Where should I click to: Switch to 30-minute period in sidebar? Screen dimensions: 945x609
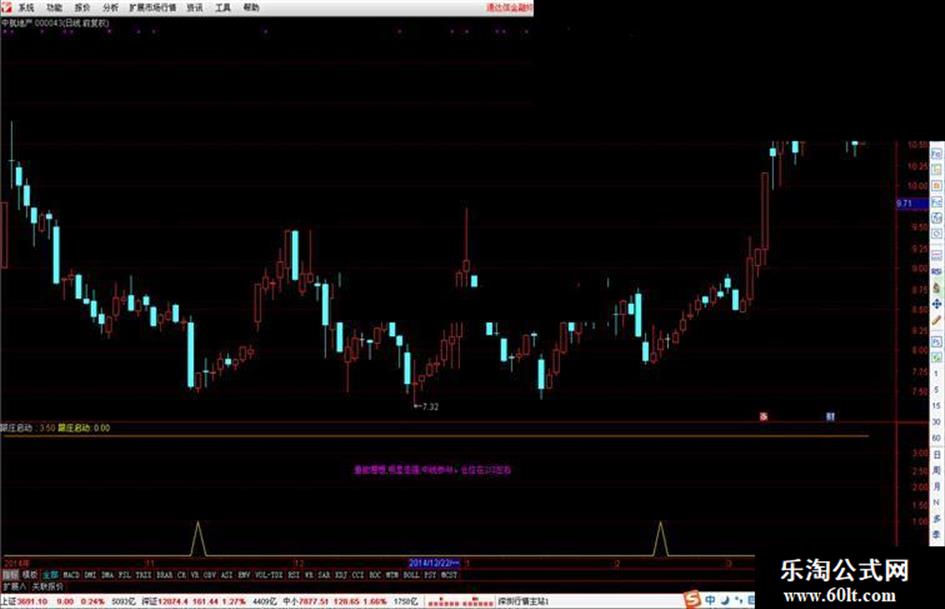coord(937,422)
